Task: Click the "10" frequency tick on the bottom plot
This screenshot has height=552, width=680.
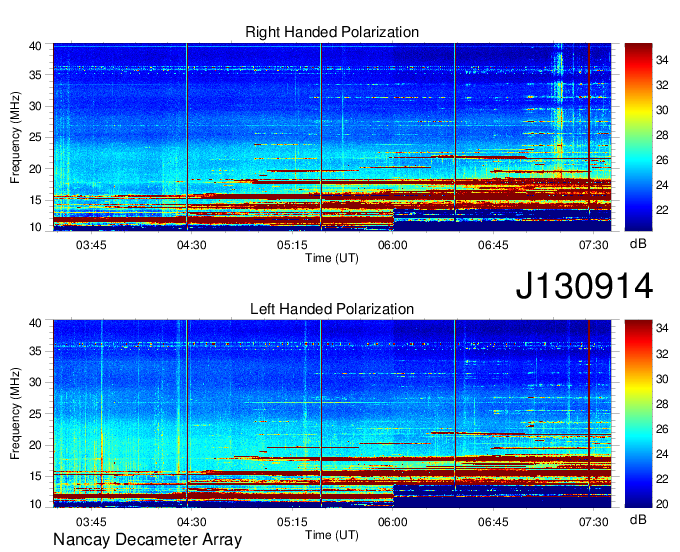Action: coord(35,504)
